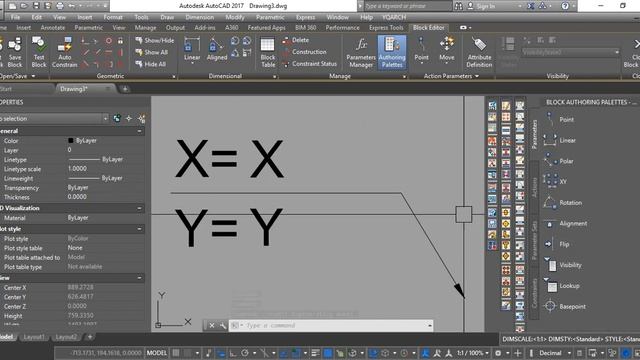Toggle grid display in status bar
Image resolution: width=640 pixels, height=360 pixels.
click(x=176, y=353)
